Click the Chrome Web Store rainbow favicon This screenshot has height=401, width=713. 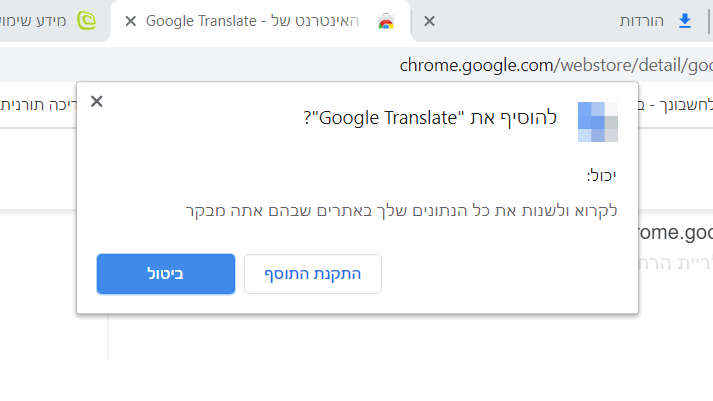pos(385,21)
